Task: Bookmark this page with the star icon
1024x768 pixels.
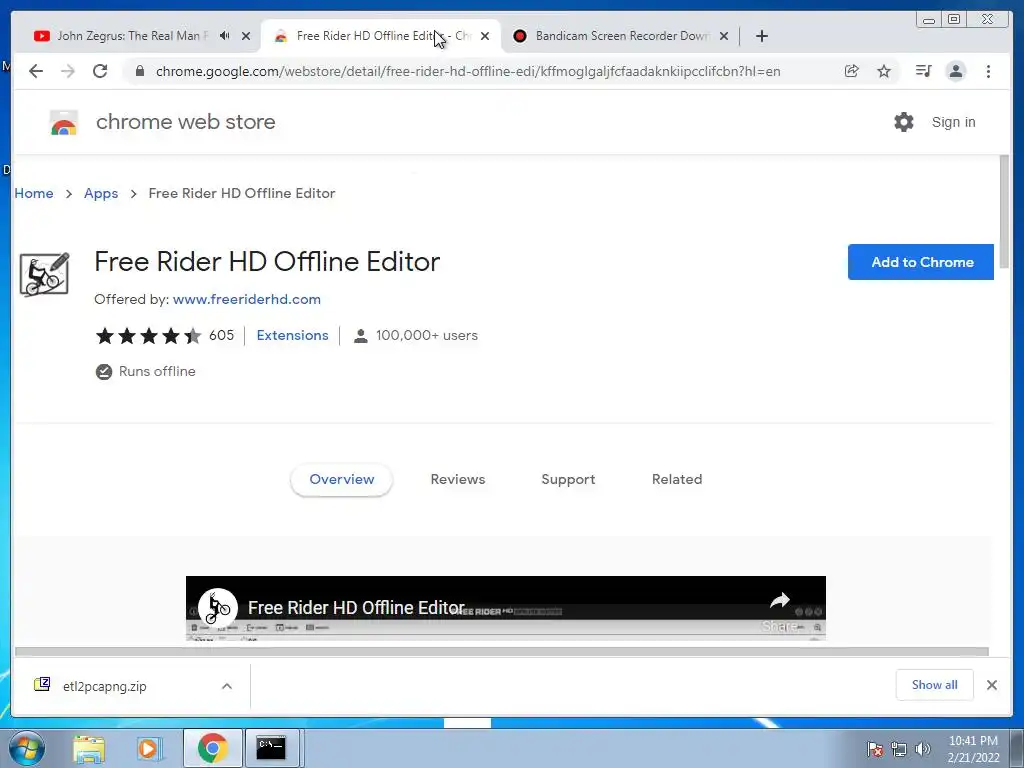Action: pyautogui.click(x=884, y=71)
